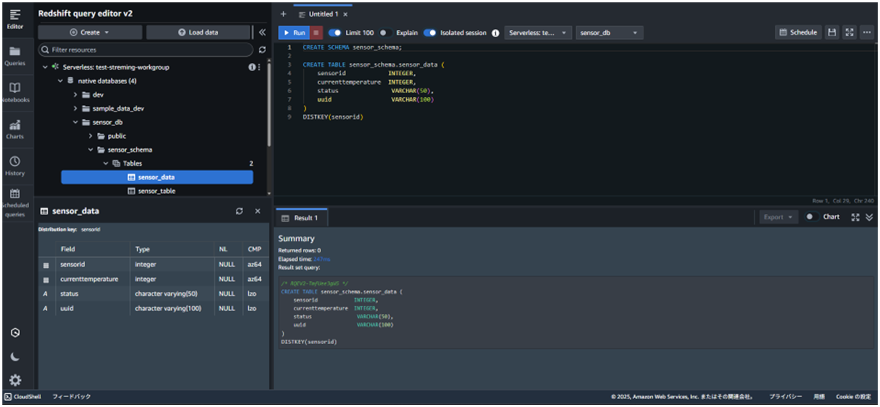Go to Charts in the sidebar
Viewport: 880px width, 407px height.
coord(15,129)
